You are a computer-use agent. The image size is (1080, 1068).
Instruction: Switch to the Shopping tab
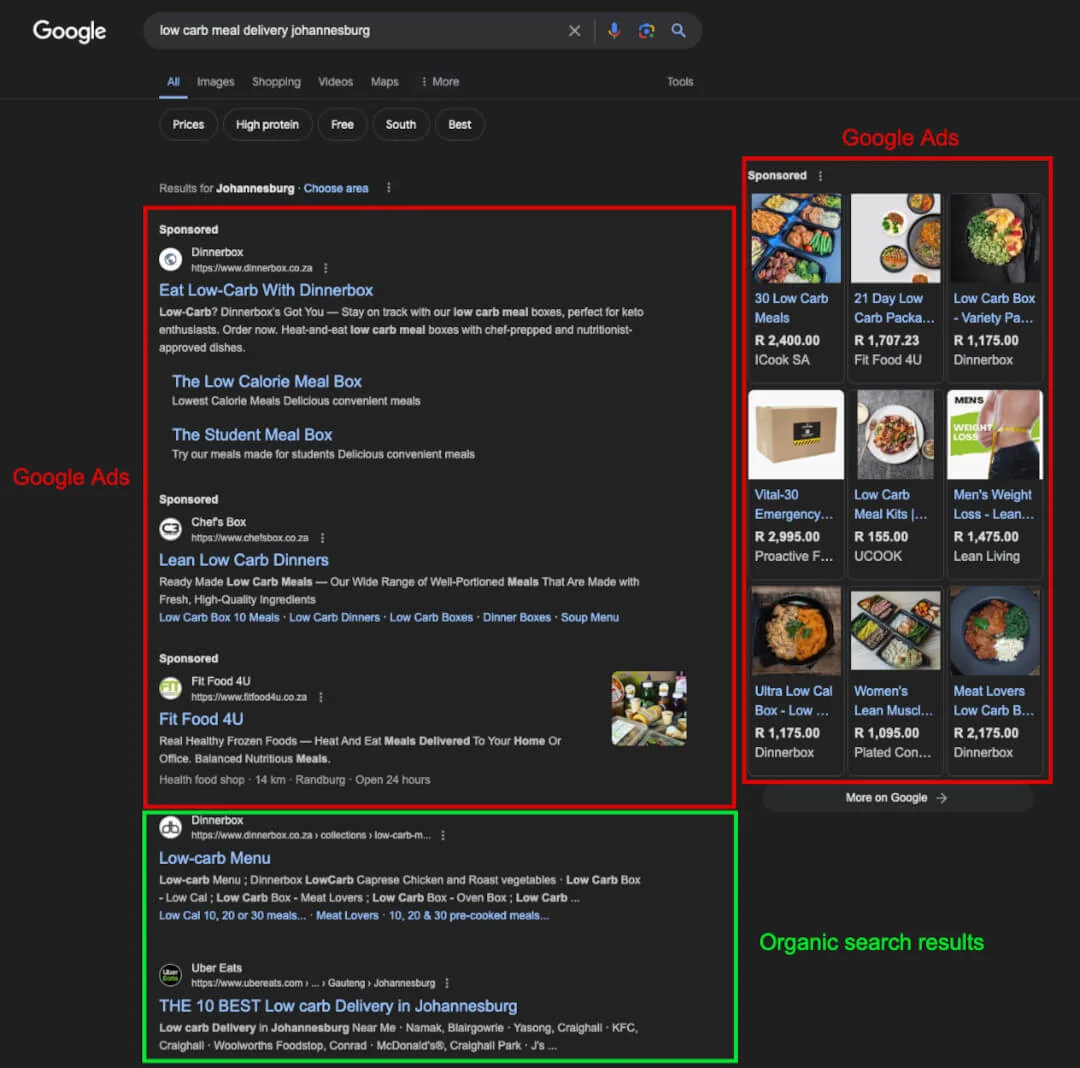pos(276,81)
